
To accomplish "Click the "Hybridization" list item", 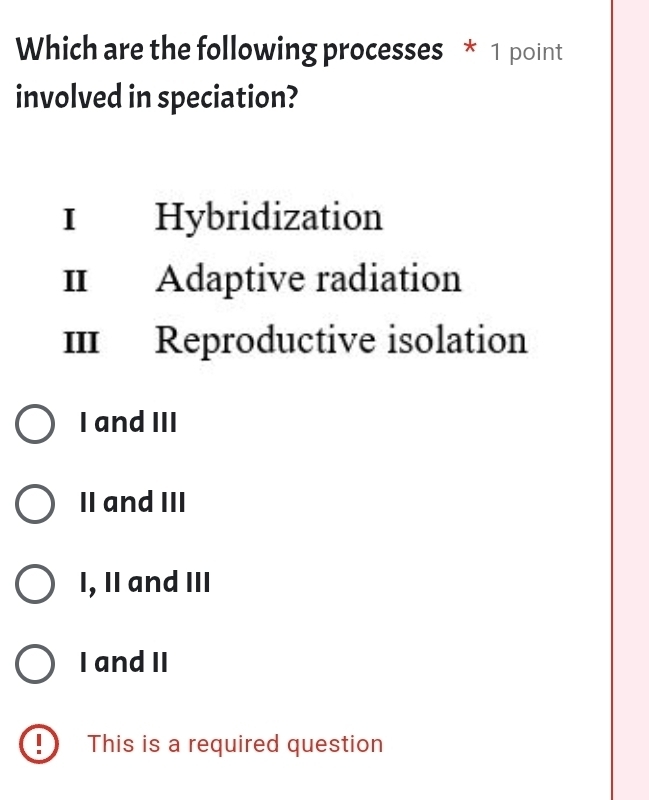I will point(269,218).
